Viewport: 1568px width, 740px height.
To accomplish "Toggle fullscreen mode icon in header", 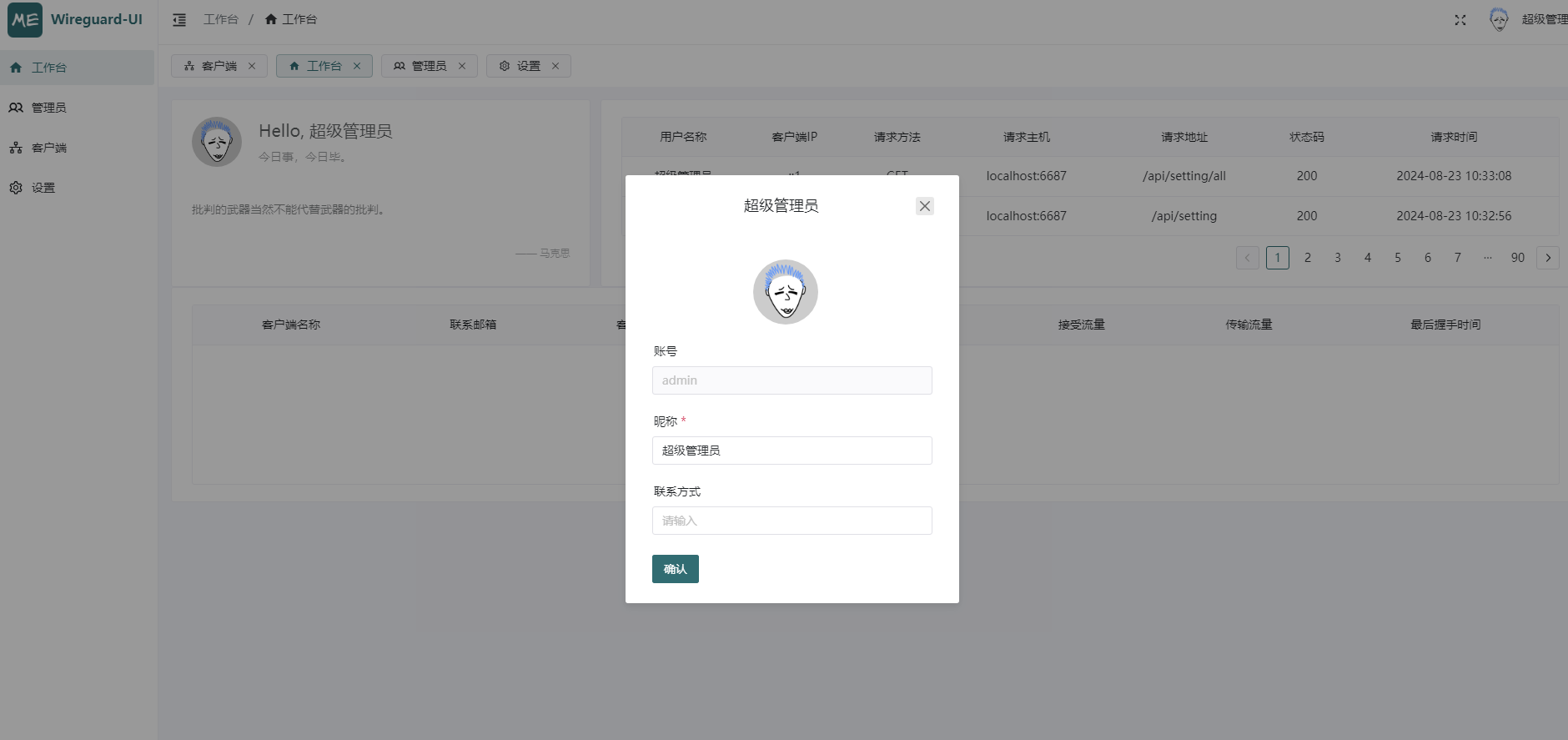I will tap(1460, 19).
